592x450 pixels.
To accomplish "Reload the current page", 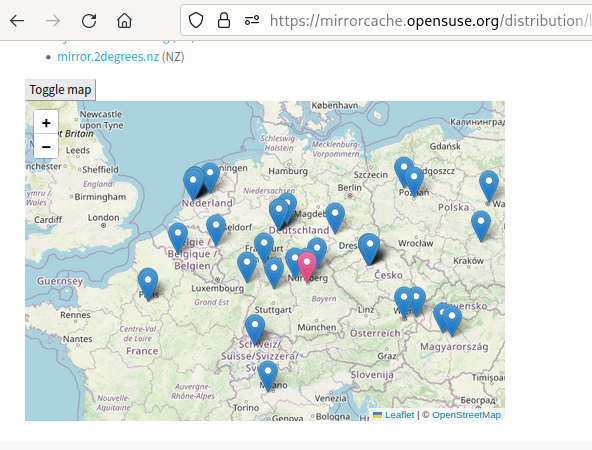I will pyautogui.click(x=89, y=20).
